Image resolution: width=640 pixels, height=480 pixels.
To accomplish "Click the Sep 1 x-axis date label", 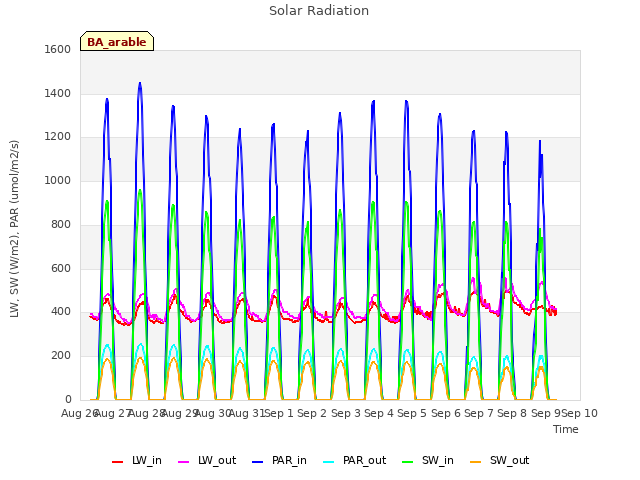I will [279, 413].
